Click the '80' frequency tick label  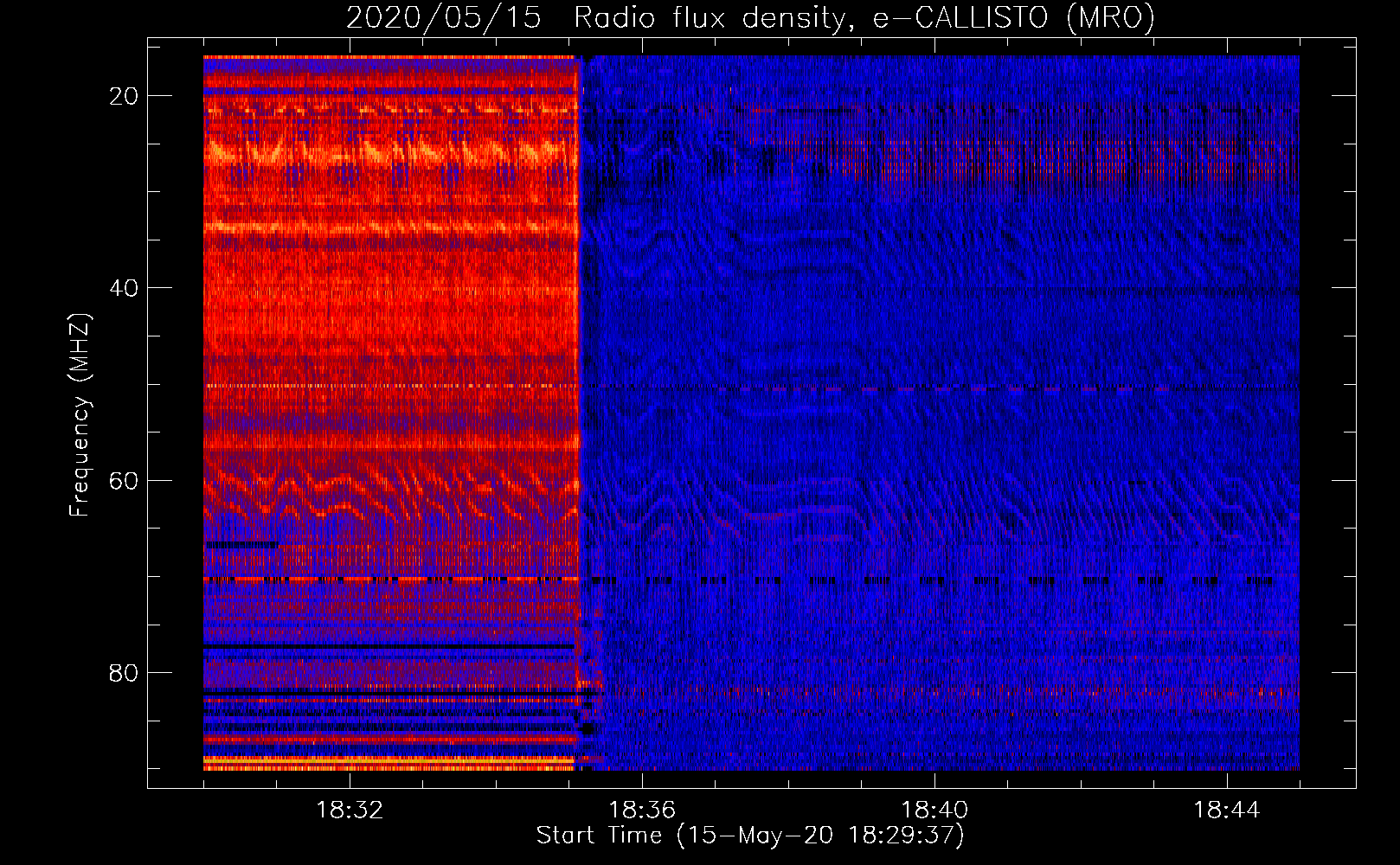click(x=124, y=672)
